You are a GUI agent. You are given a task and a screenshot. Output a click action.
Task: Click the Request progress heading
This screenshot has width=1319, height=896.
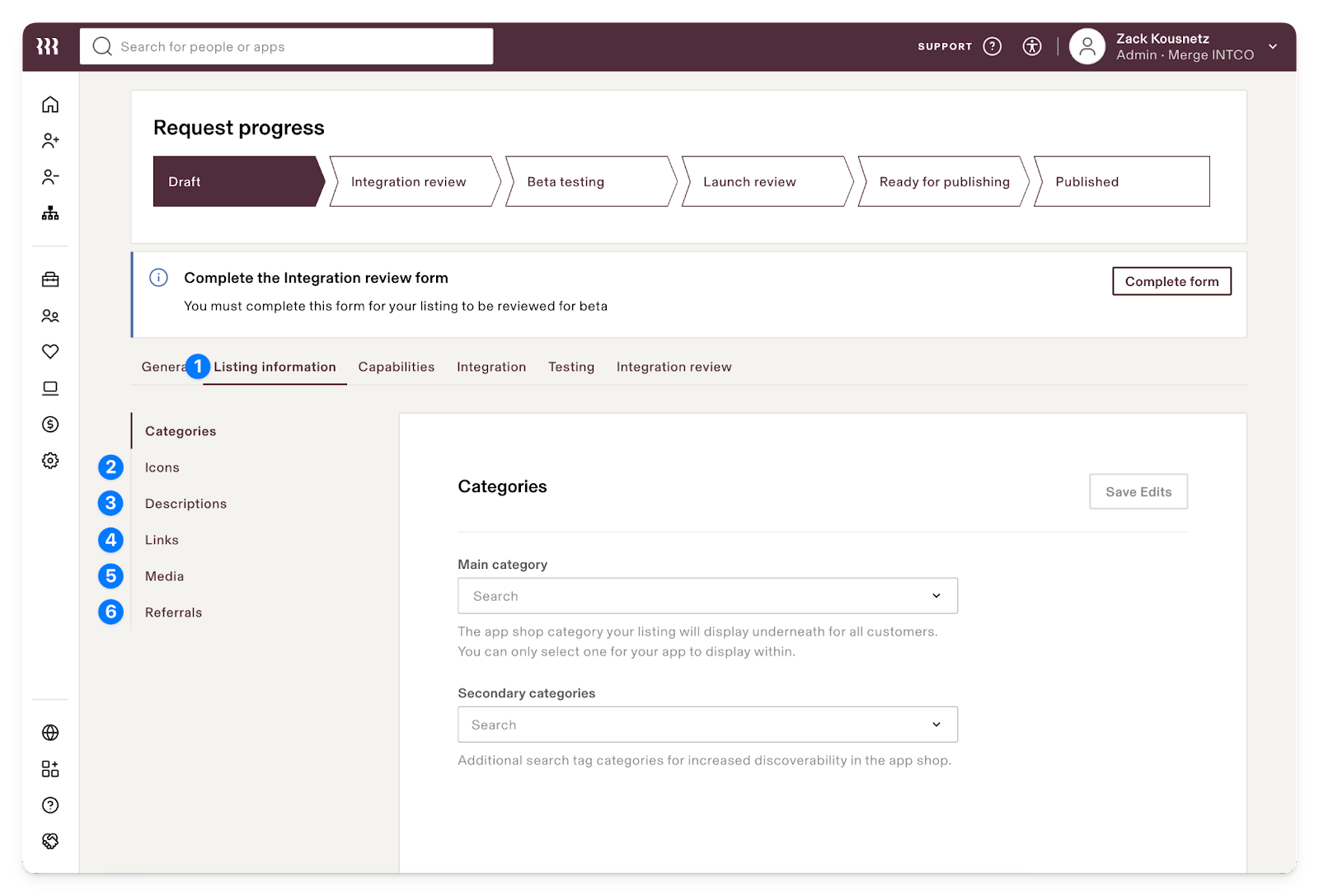coord(239,128)
